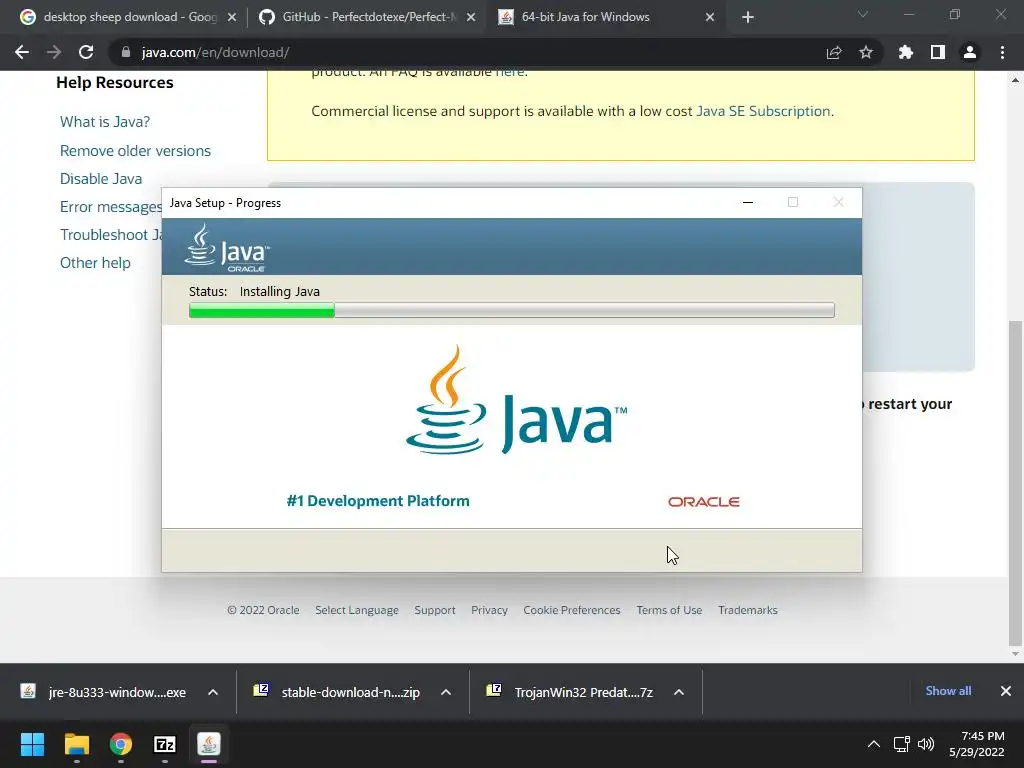Open the Error messages link

tap(110, 207)
